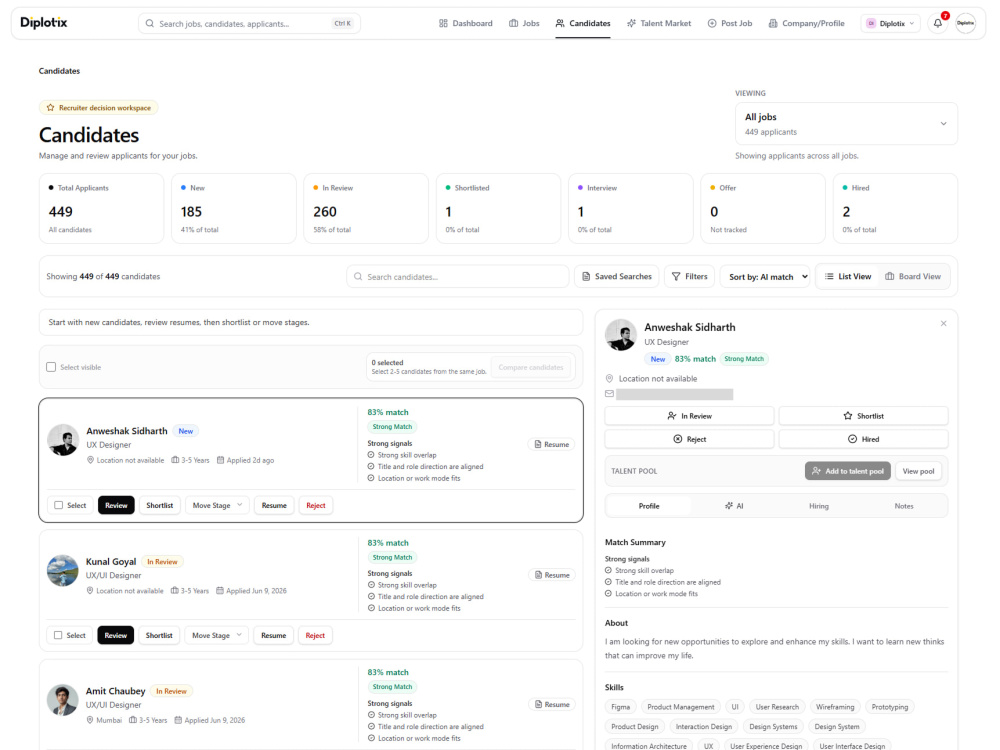Check Select box for Kunal Goyal

pyautogui.click(x=58, y=635)
